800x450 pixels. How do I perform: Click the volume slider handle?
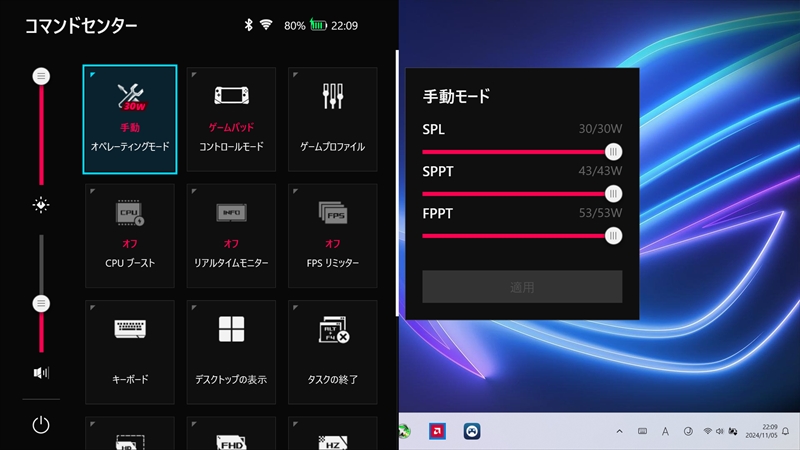[x=41, y=304]
